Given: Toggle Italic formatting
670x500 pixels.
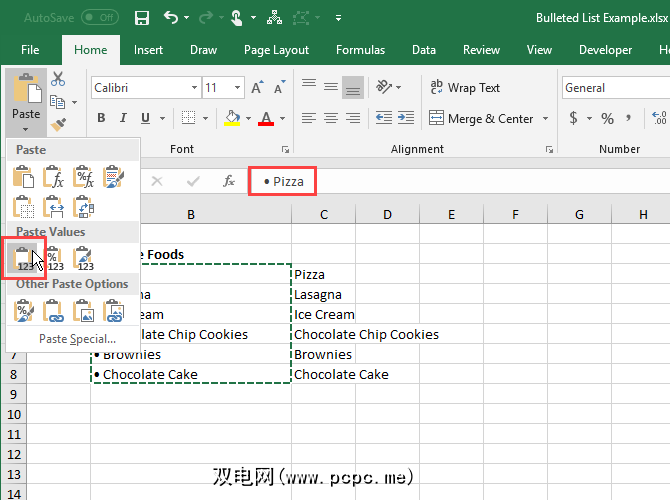Looking at the screenshot, I should pos(123,118).
